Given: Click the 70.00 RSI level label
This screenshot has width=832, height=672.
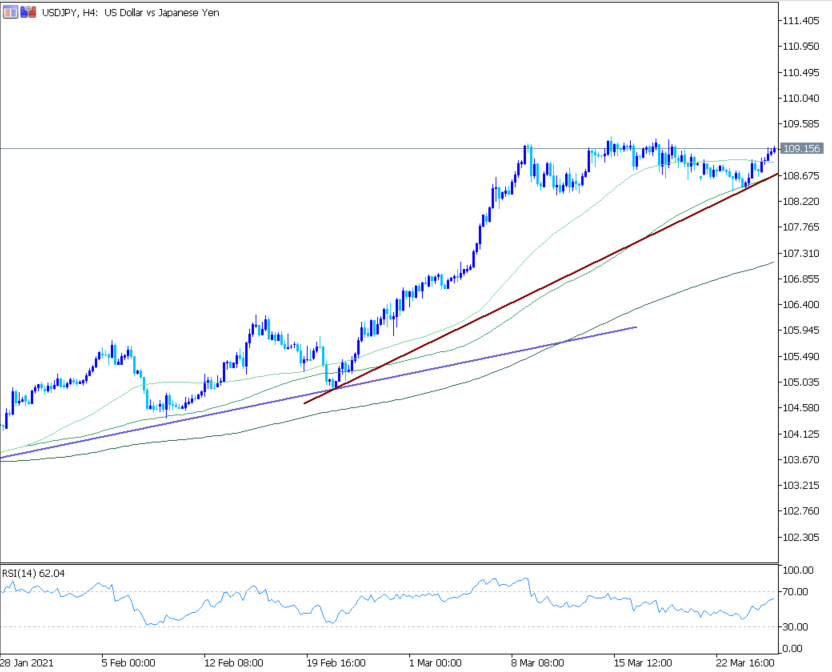Looking at the screenshot, I should [x=798, y=592].
